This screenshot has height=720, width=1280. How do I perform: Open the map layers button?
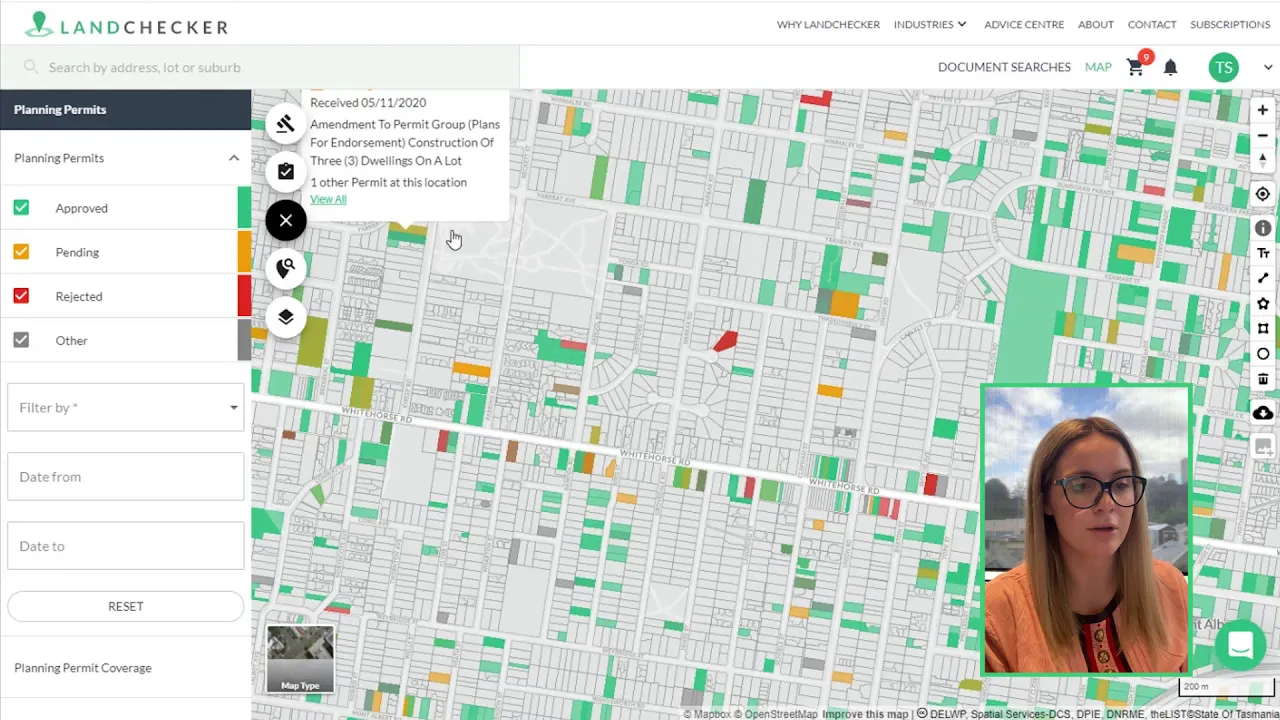point(286,317)
